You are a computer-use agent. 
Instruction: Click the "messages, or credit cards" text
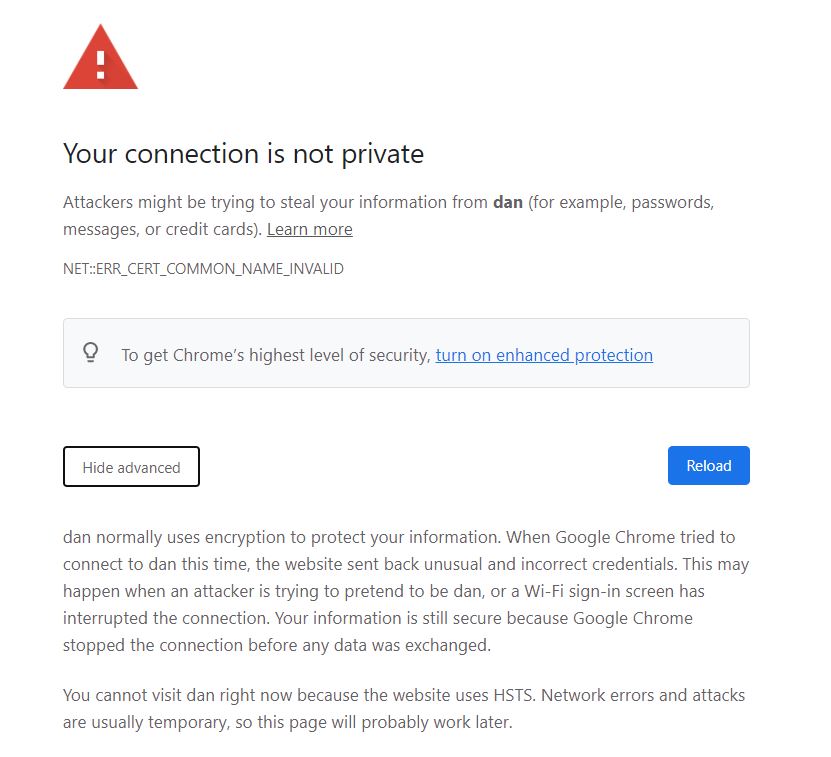click(162, 229)
